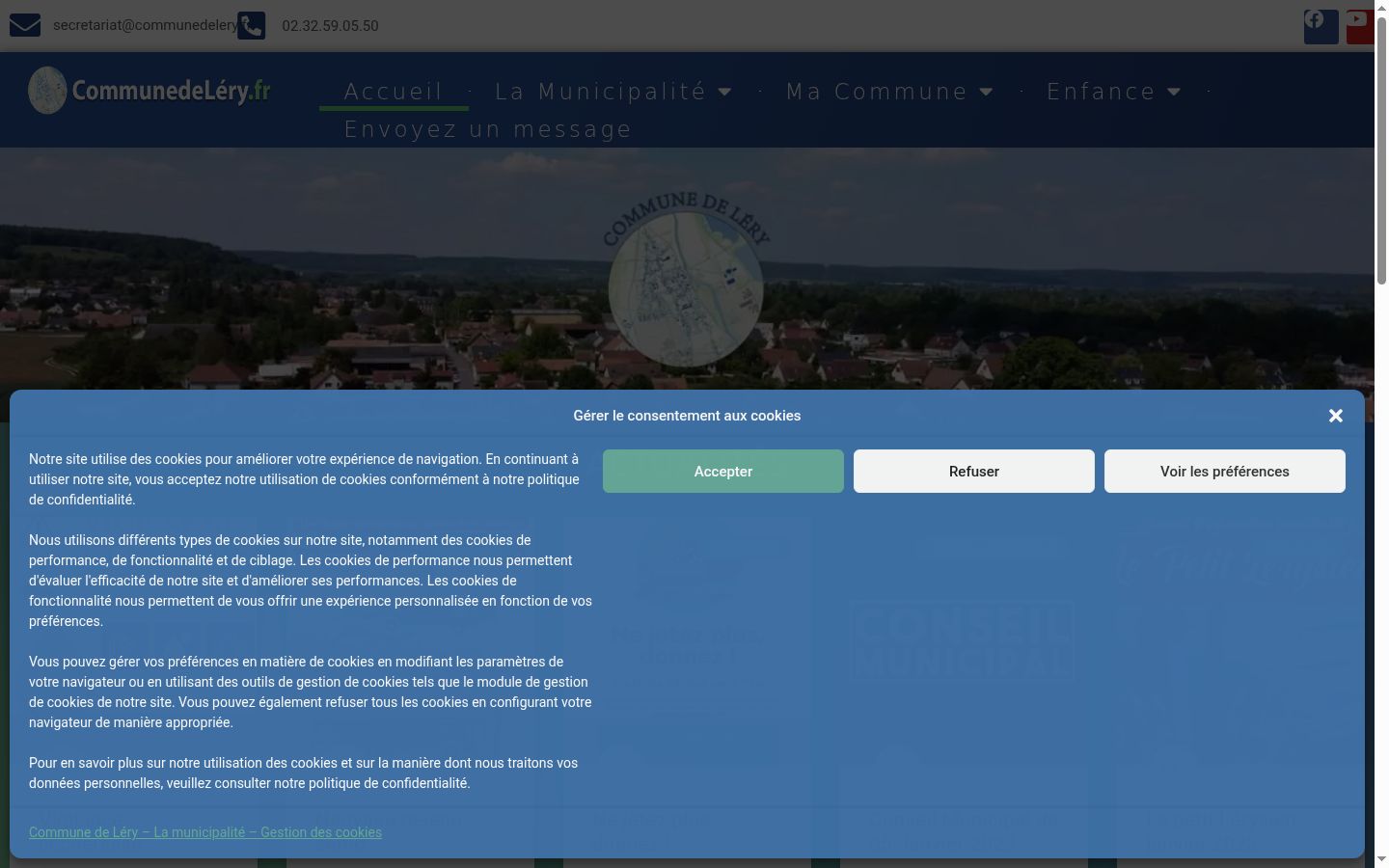Expand Ma Commune dropdown arrow
1389x868 pixels.
pyautogui.click(x=987, y=92)
